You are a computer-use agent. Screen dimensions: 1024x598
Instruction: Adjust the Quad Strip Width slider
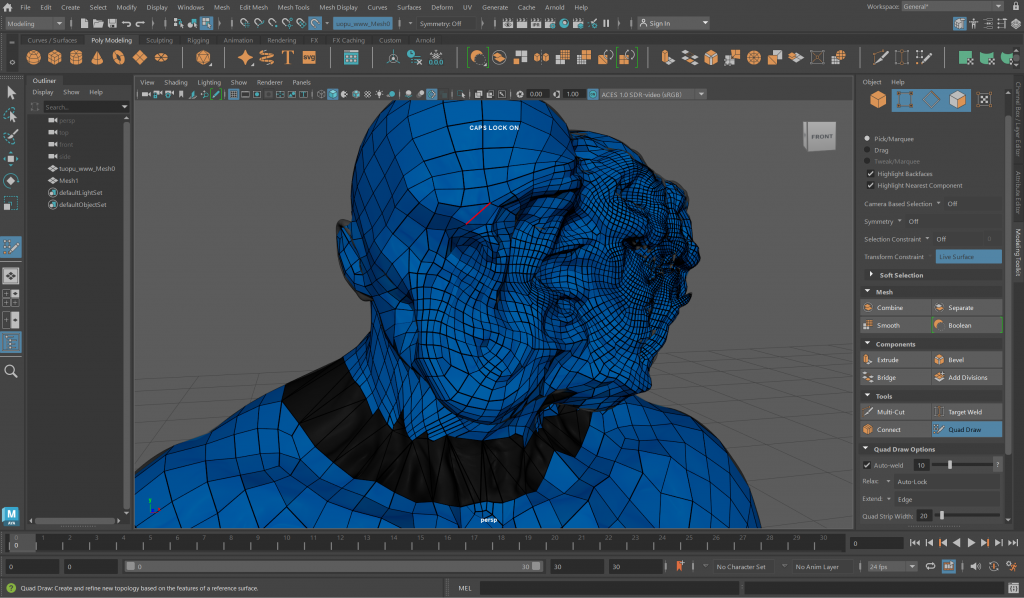coord(941,515)
